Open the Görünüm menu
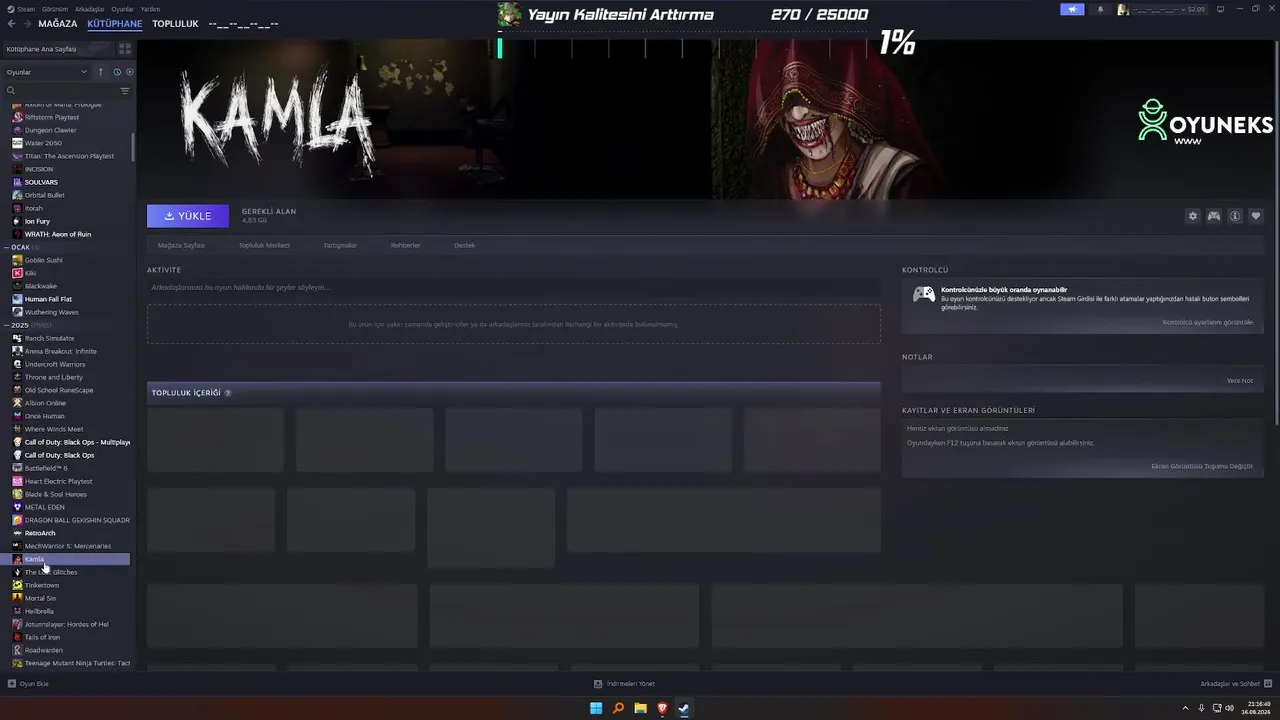The image size is (1280, 720). coord(55,9)
